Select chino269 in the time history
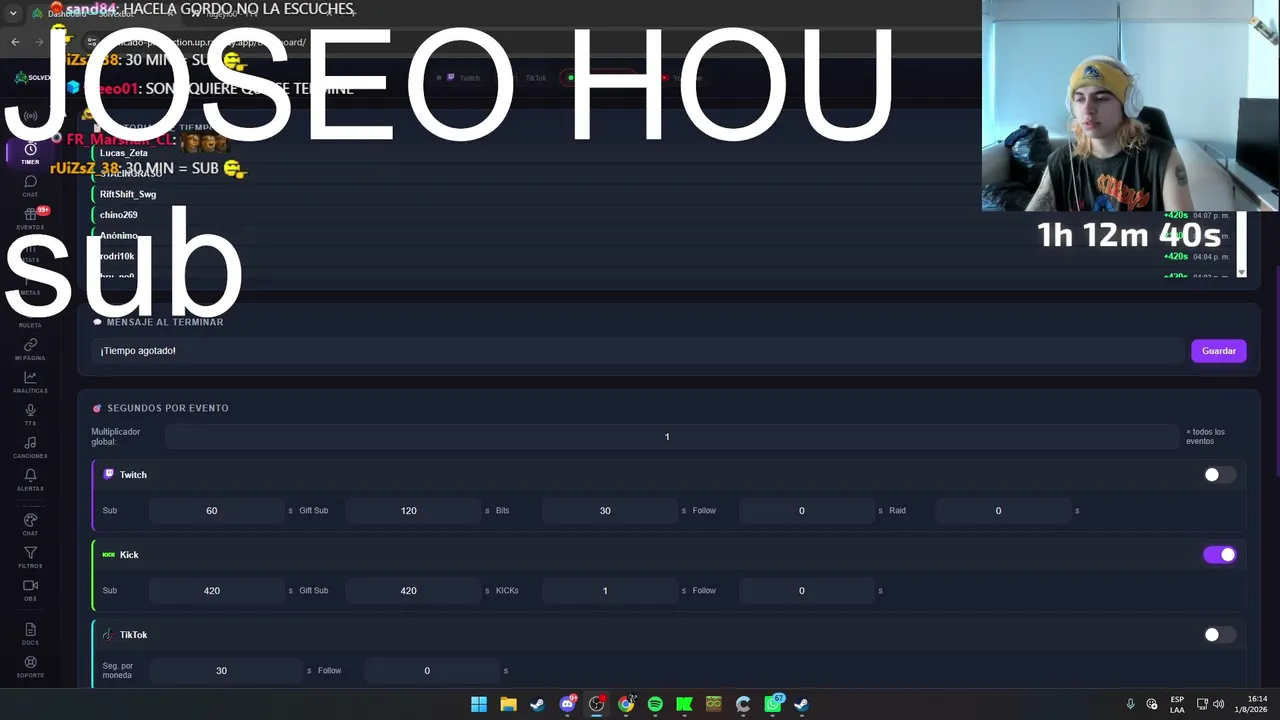This screenshot has width=1280, height=720. [119, 215]
